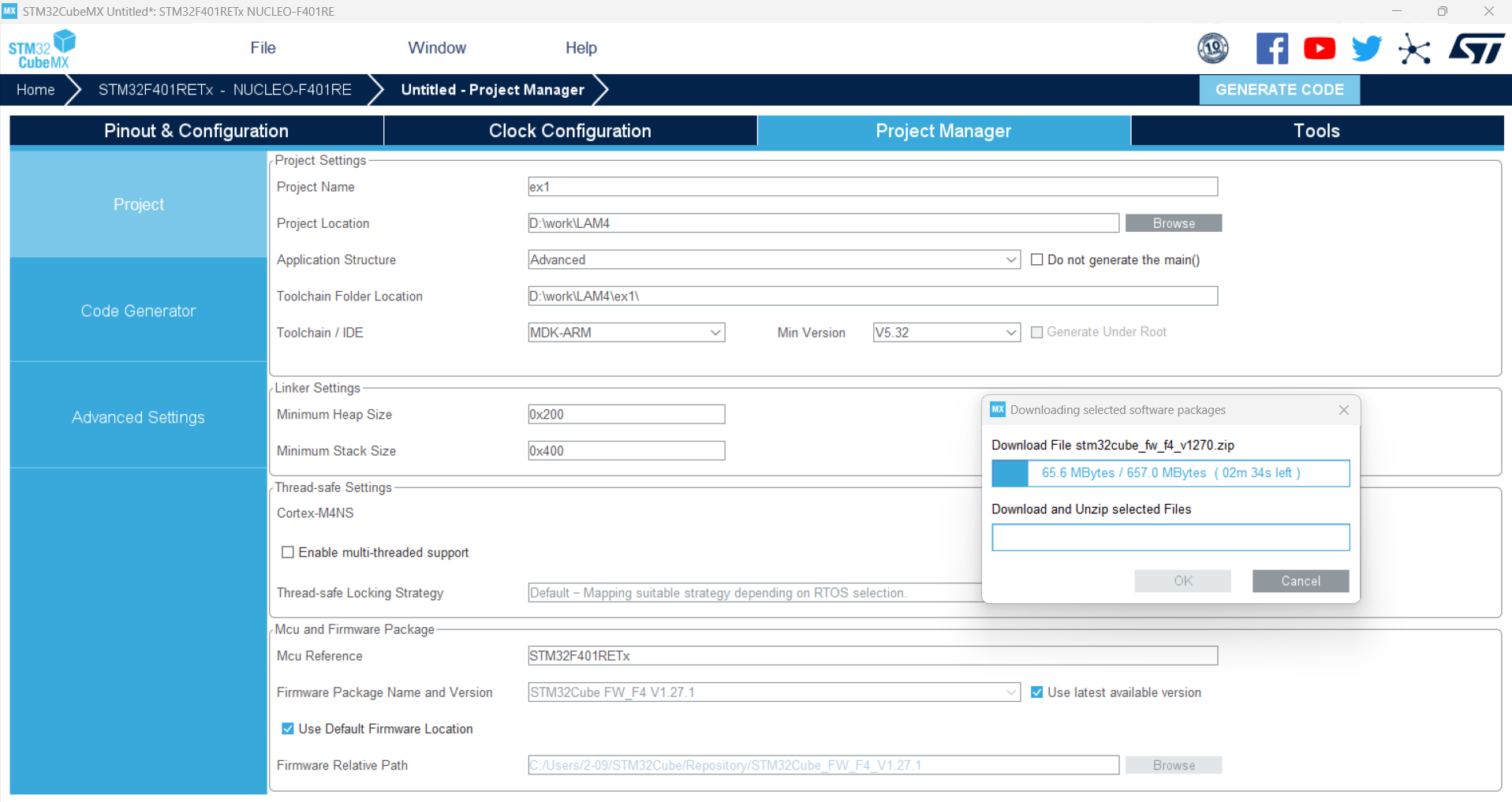This screenshot has width=1512, height=802.
Task: Open the 10-year anniversary badge icon
Action: [1213, 48]
